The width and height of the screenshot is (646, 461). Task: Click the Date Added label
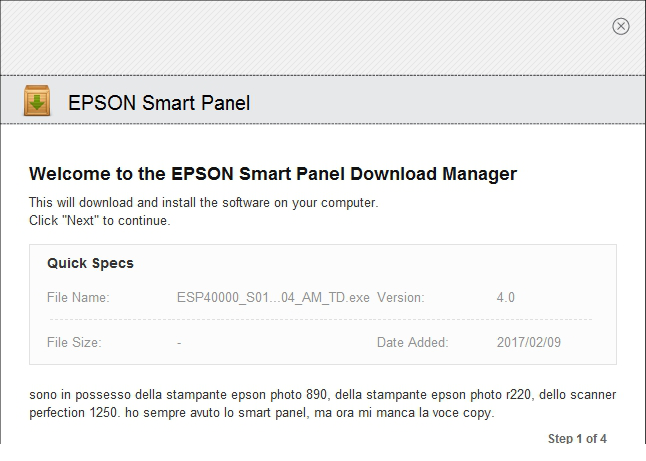[412, 342]
